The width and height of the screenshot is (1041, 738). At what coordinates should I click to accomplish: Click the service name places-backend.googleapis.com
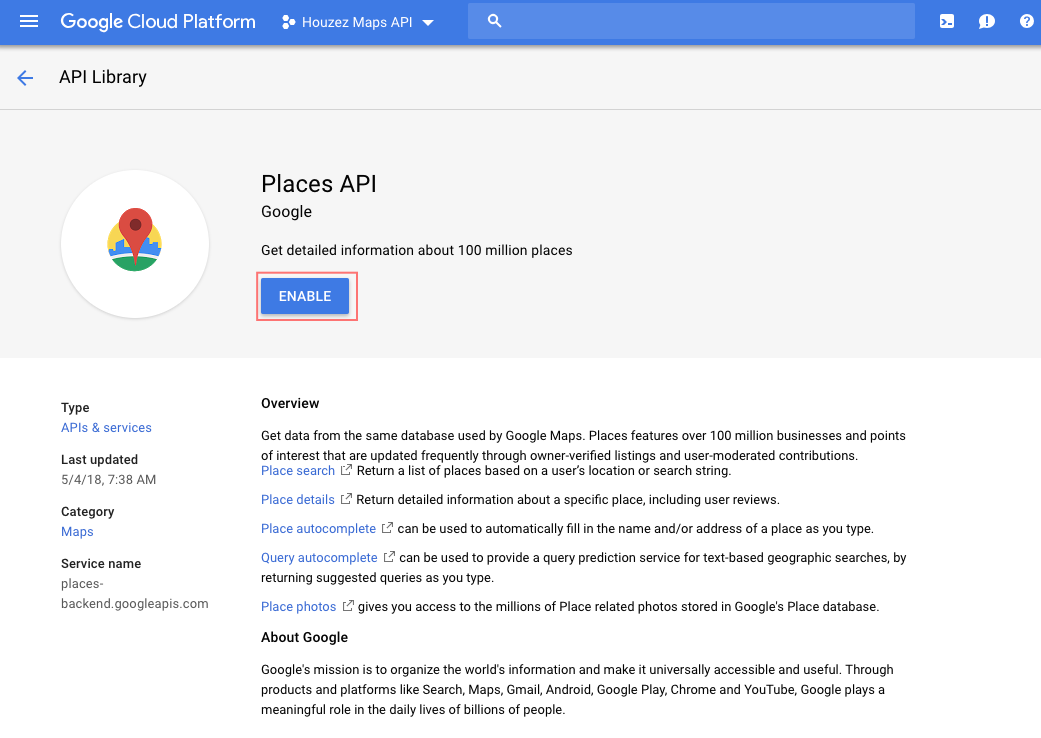(x=135, y=593)
